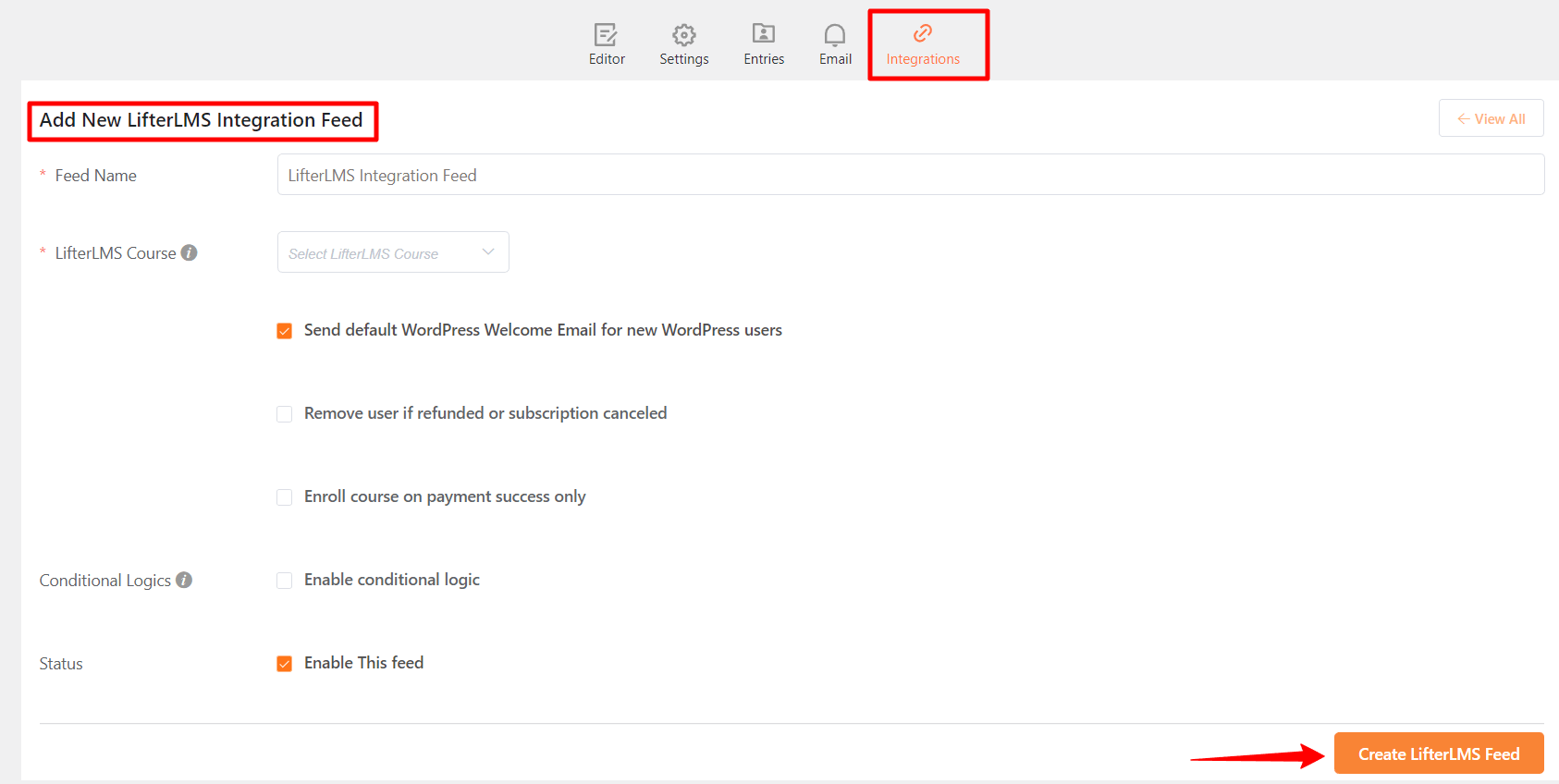Check Enable conditional logic
1559x784 pixels.
(x=285, y=581)
